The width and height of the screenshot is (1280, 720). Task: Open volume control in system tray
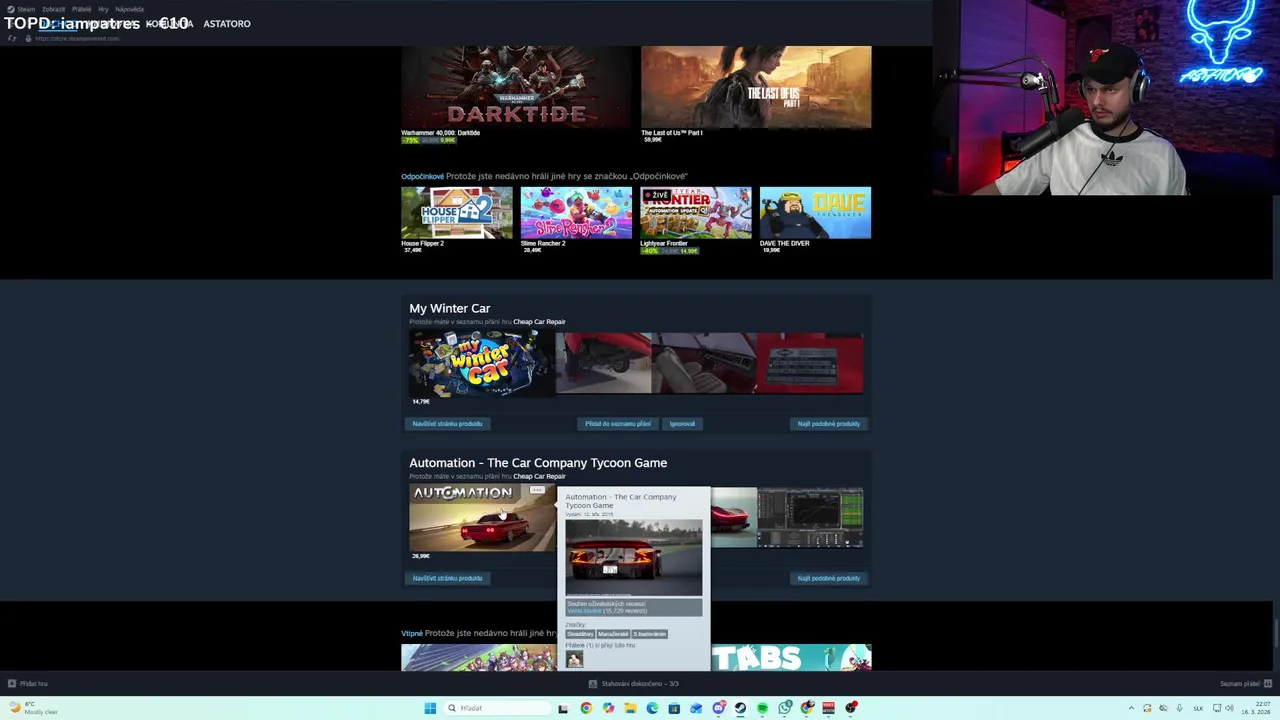[1229, 708]
